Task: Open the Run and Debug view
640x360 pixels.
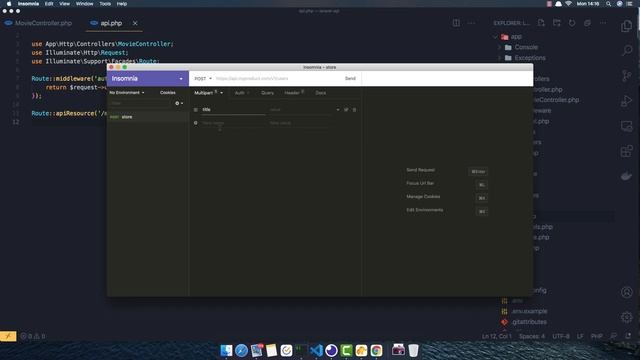Action: pos(627,101)
